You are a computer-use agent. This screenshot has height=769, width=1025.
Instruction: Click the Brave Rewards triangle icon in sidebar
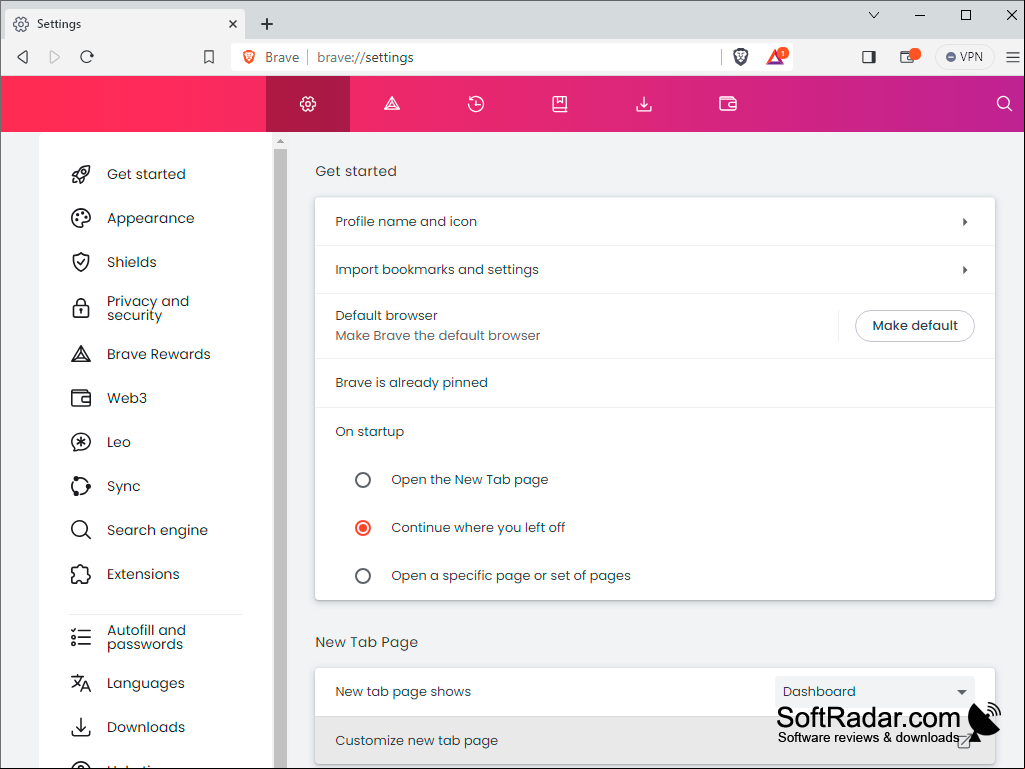(x=81, y=354)
